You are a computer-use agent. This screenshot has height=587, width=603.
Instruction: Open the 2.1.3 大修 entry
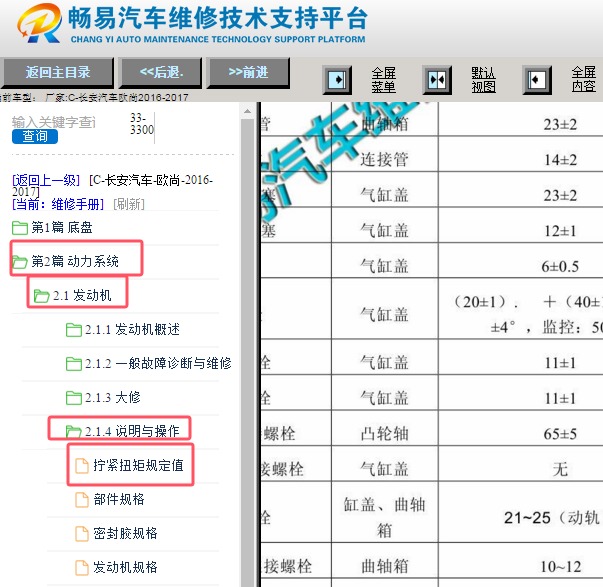113,397
